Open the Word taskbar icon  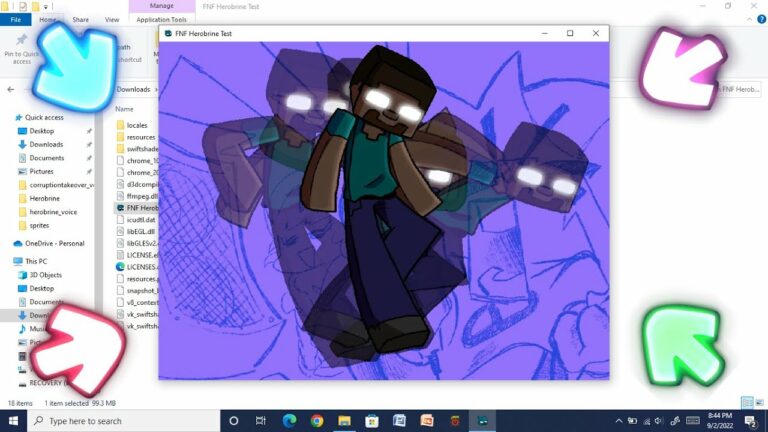point(399,421)
